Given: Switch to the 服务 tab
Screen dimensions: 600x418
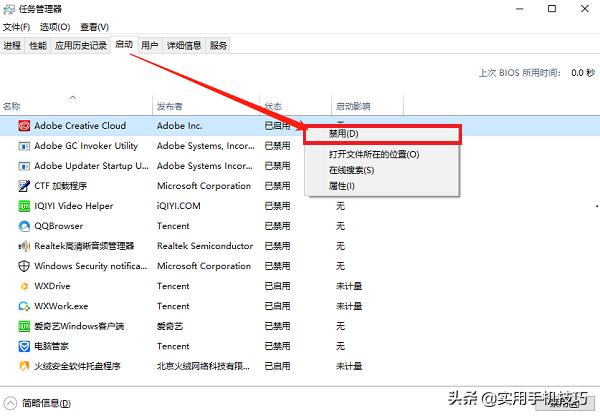Looking at the screenshot, I should [x=218, y=46].
